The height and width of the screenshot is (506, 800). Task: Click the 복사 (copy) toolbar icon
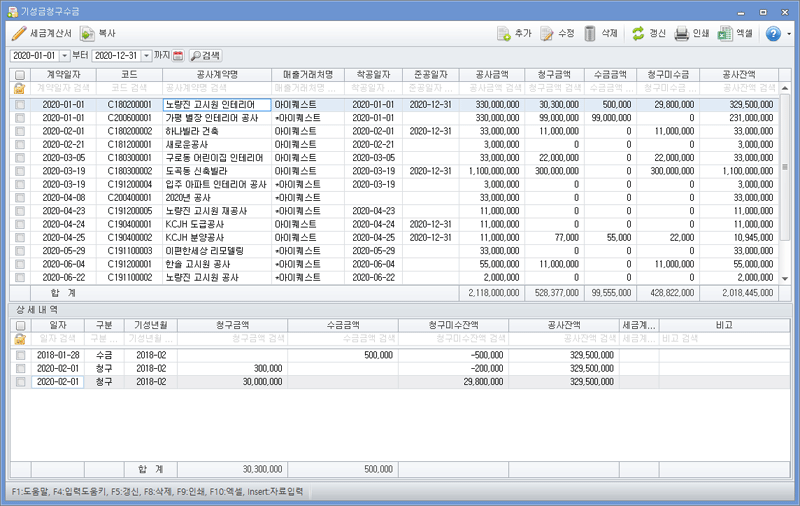click(87, 33)
